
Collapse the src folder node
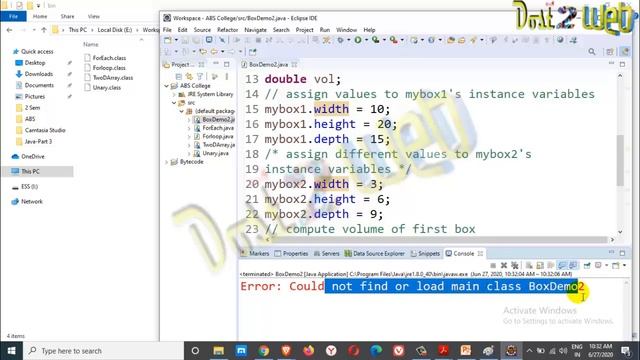tap(174, 103)
